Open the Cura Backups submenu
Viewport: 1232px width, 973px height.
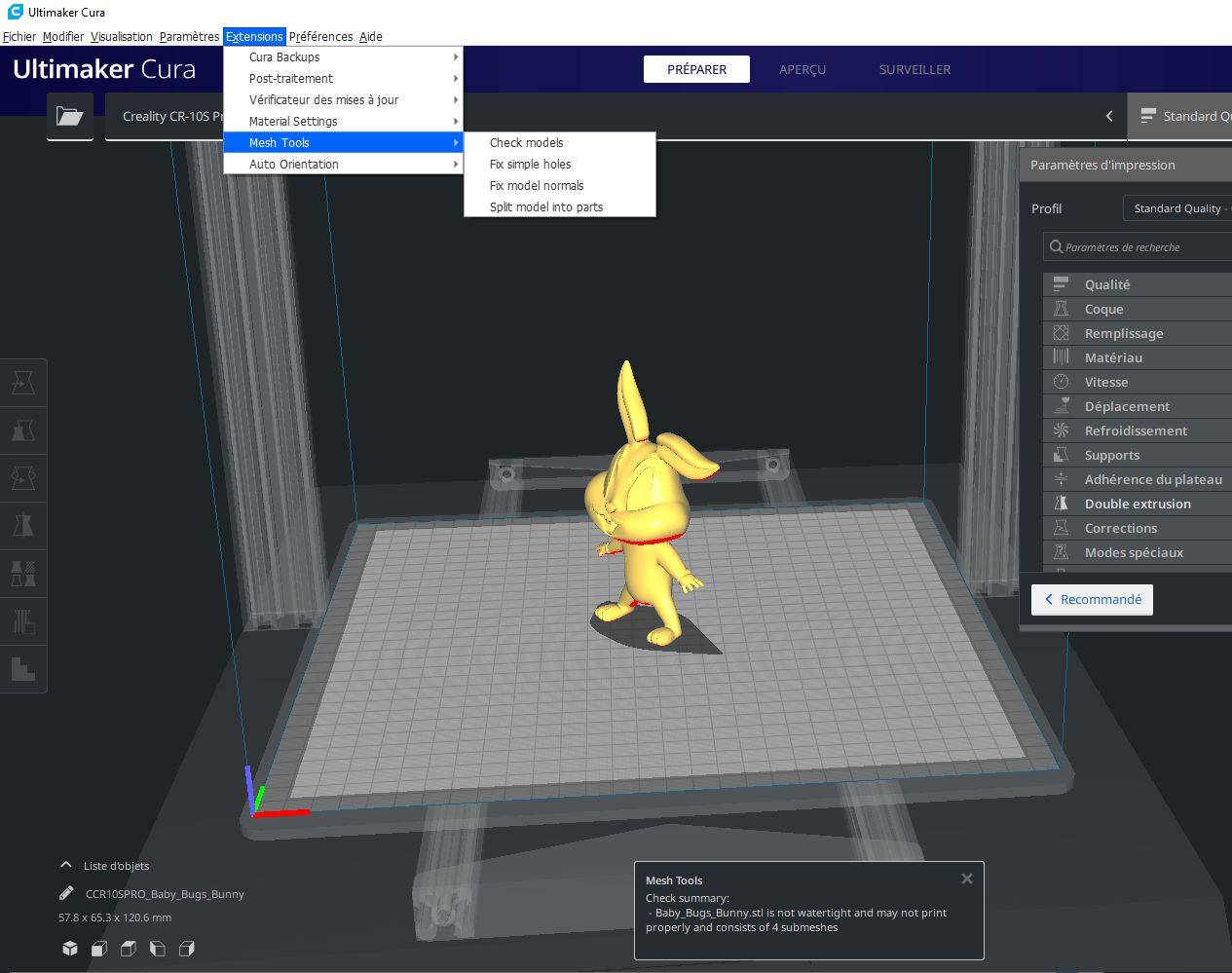pyautogui.click(x=343, y=56)
